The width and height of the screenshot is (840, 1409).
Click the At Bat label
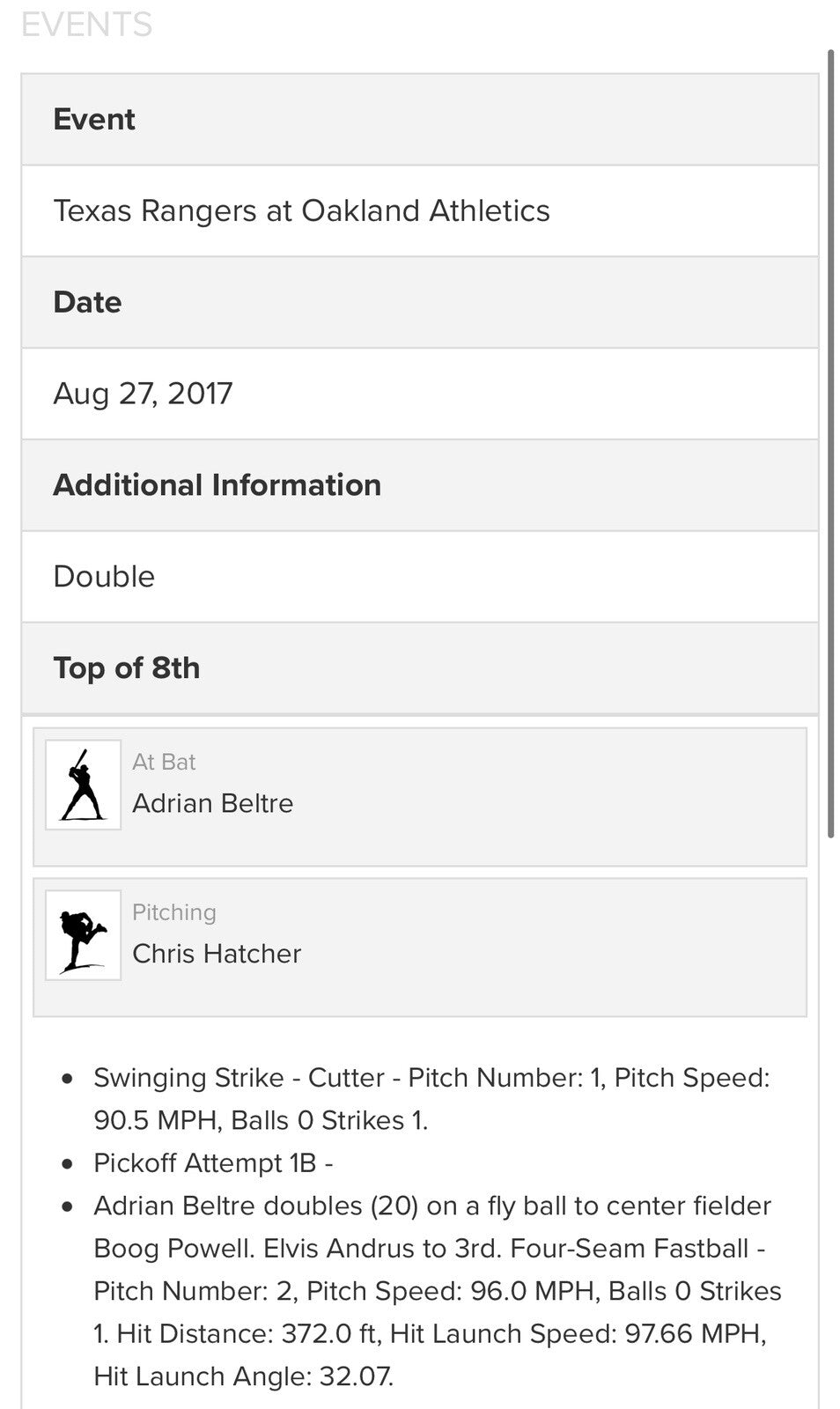(x=164, y=762)
